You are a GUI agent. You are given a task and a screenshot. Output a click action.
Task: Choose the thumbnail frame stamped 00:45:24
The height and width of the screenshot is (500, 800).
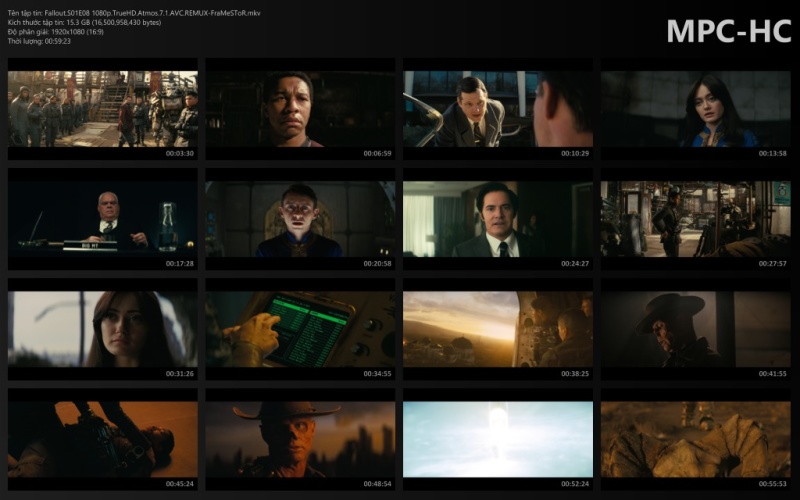point(103,439)
